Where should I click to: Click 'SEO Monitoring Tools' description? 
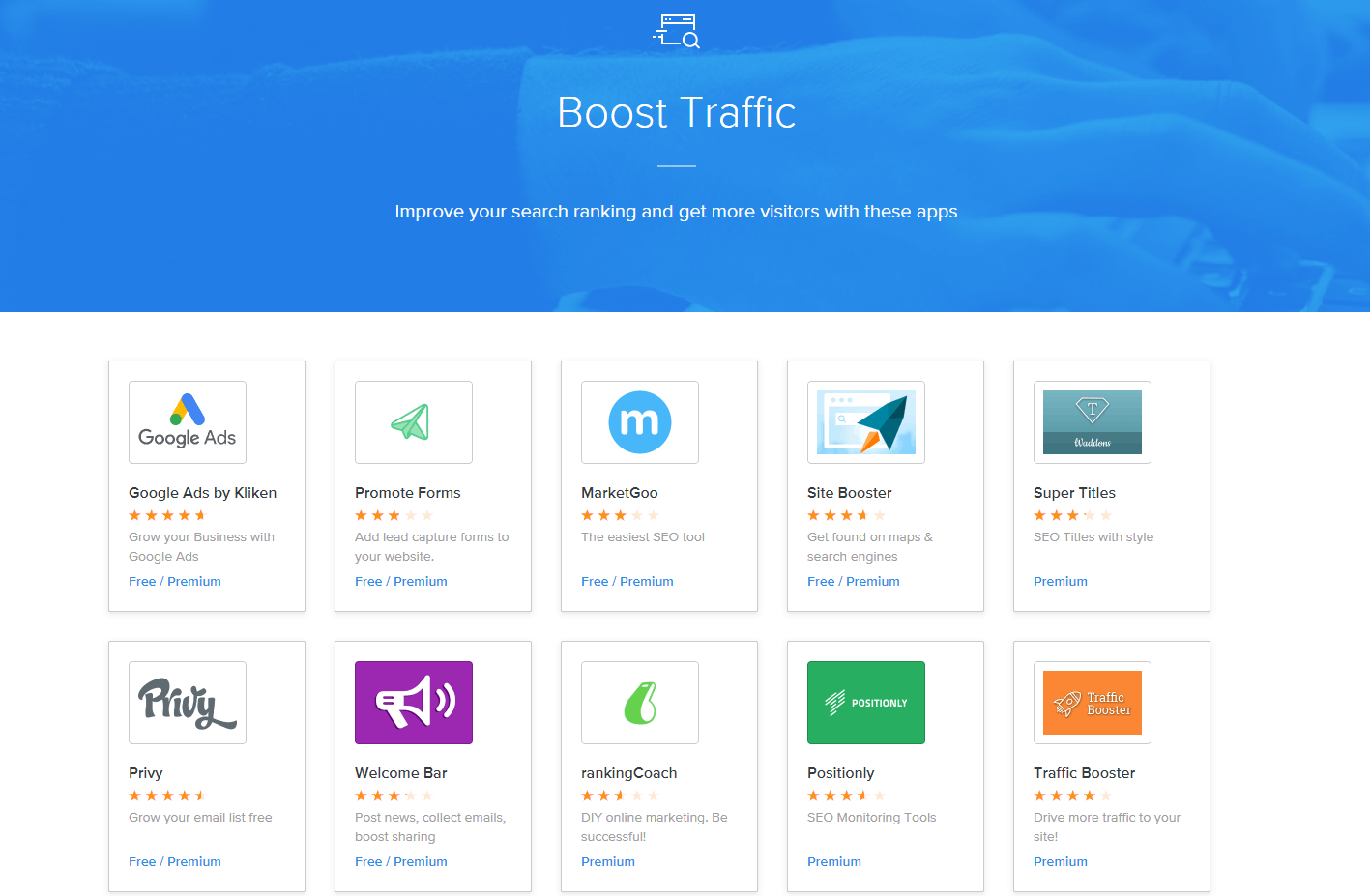tap(872, 818)
